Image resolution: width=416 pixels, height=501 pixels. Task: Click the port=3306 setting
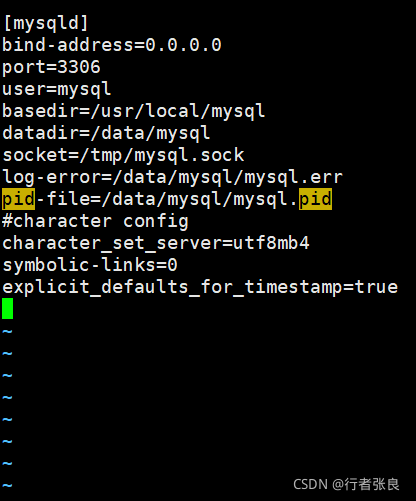[x=51, y=67]
